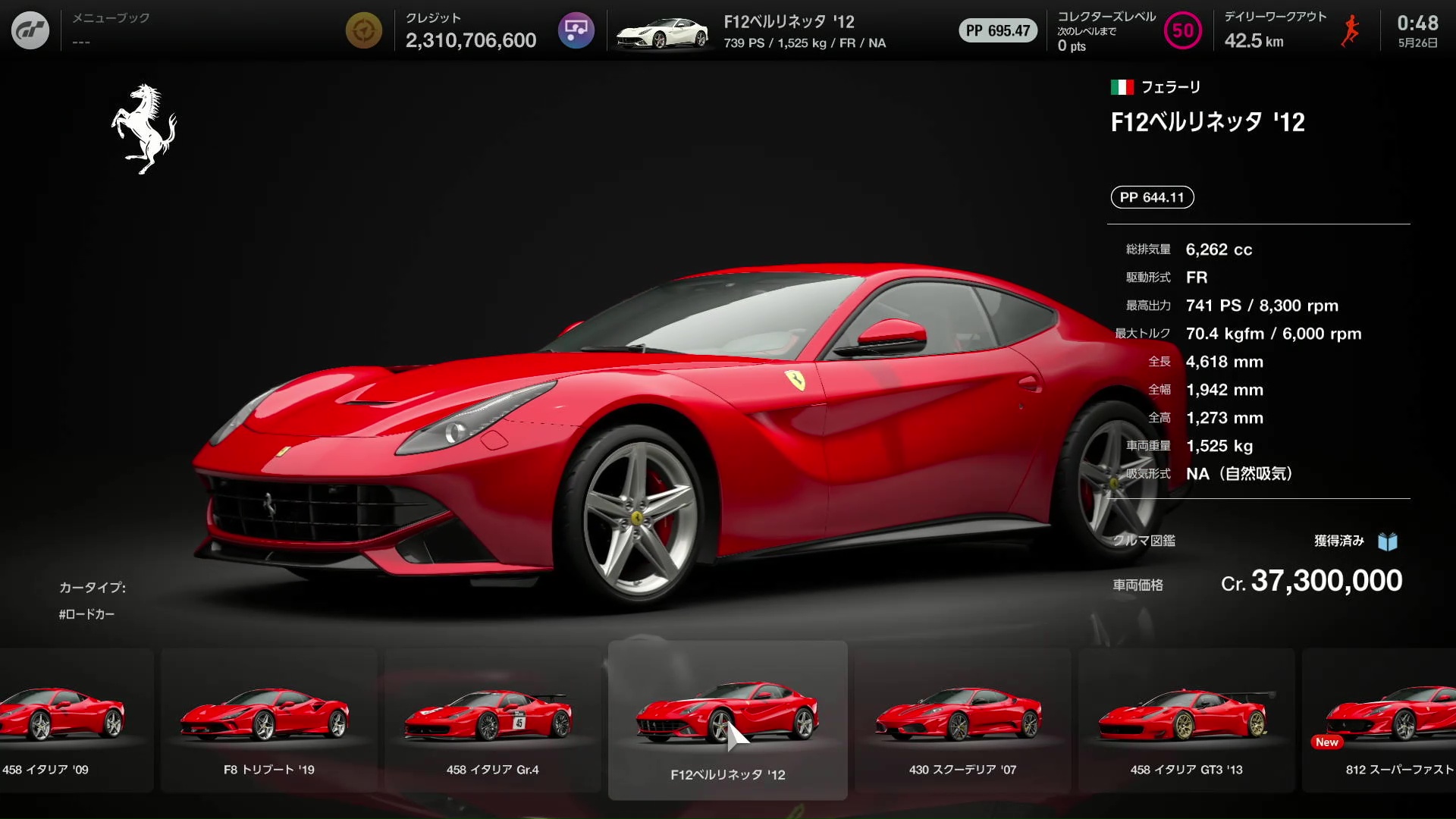Click the PP 695.47 badge in header
Viewport: 1456px width, 819px height.
pos(998,30)
